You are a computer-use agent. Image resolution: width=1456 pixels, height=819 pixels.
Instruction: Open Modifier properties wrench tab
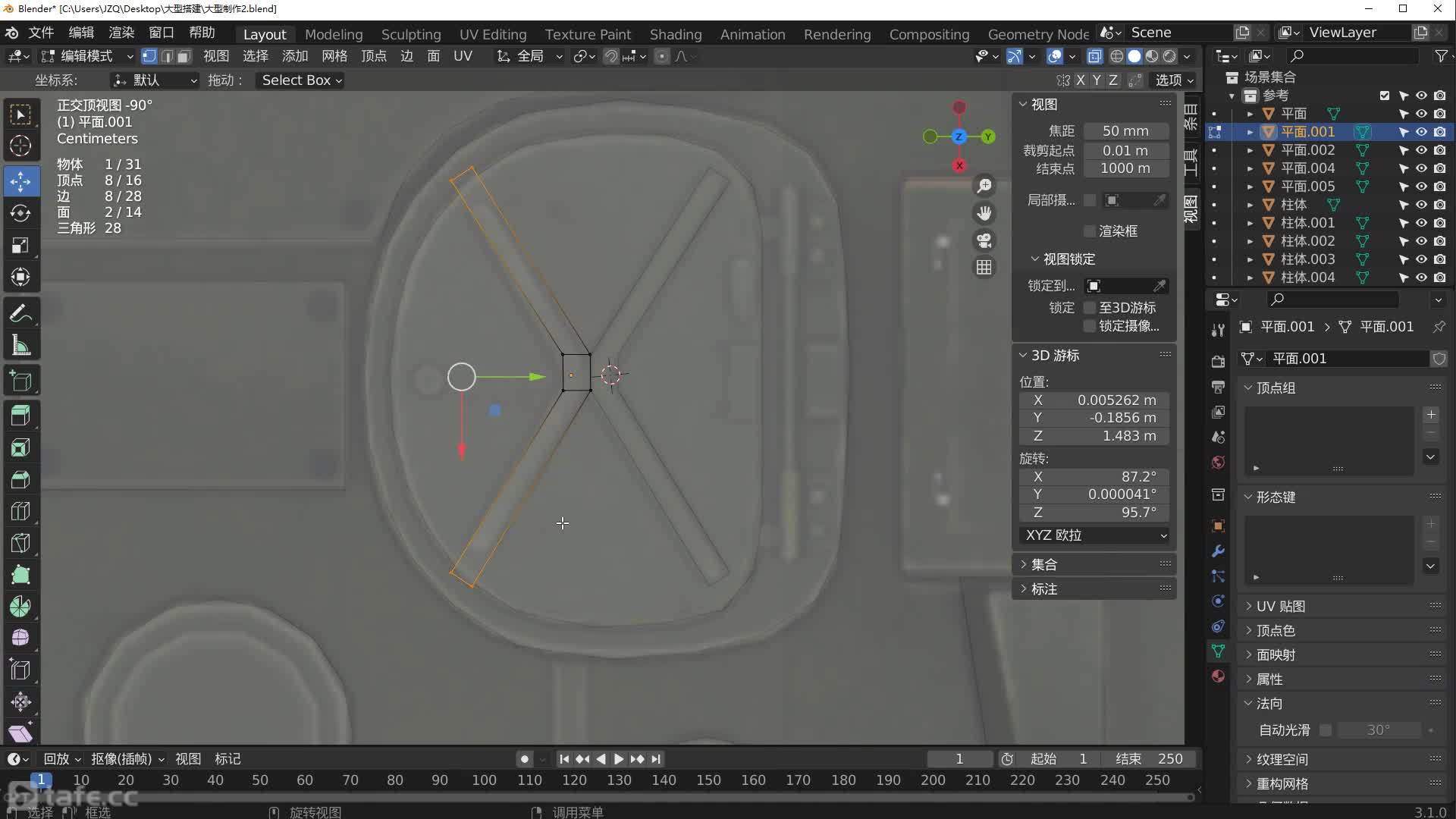click(1218, 551)
